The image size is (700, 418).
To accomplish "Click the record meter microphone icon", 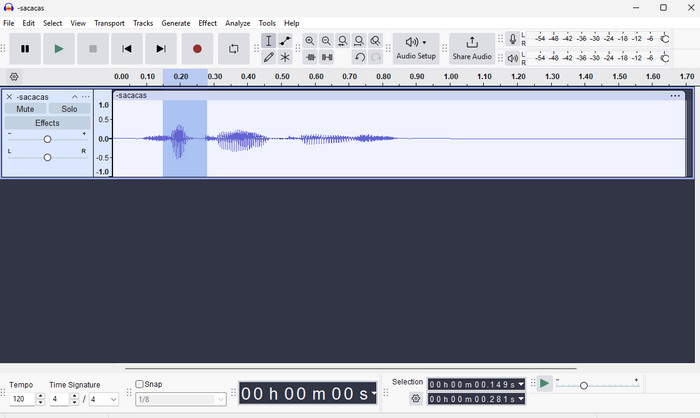I will (x=512, y=39).
